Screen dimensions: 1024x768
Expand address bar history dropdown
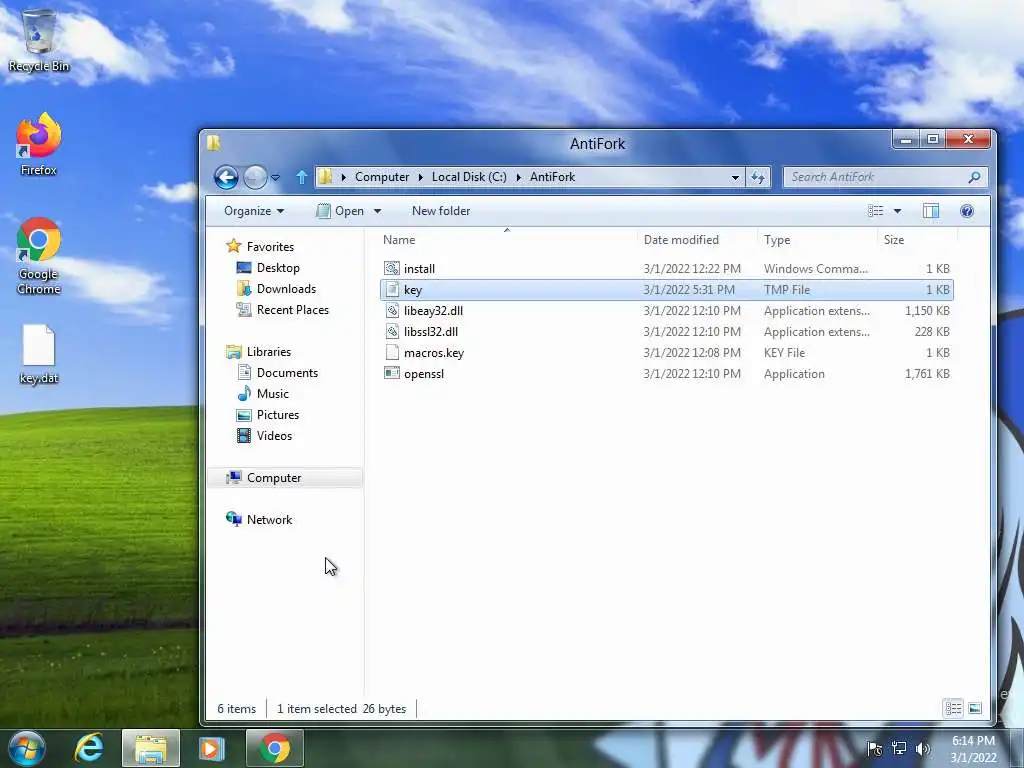pyautogui.click(x=735, y=177)
